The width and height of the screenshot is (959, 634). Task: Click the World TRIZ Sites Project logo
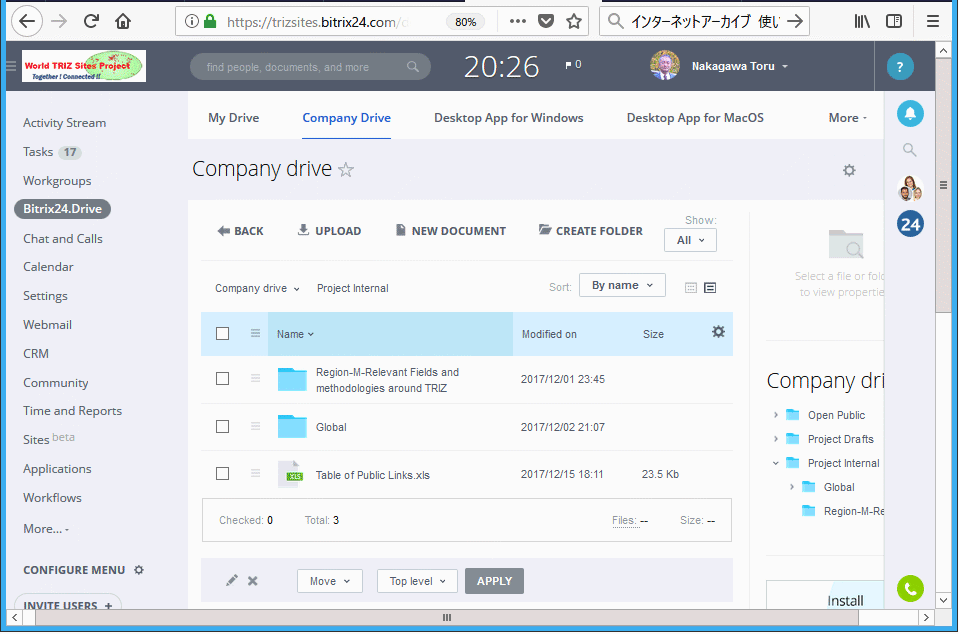[84, 66]
